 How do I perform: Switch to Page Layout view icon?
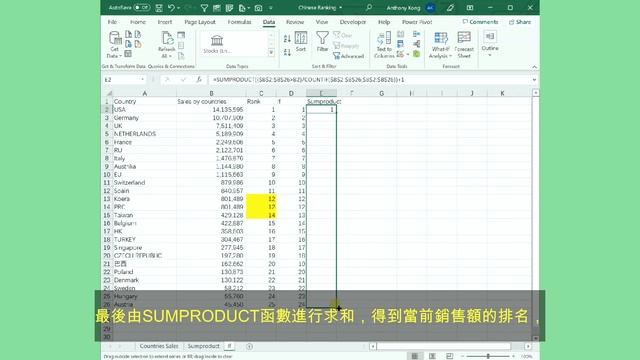pos(432,356)
